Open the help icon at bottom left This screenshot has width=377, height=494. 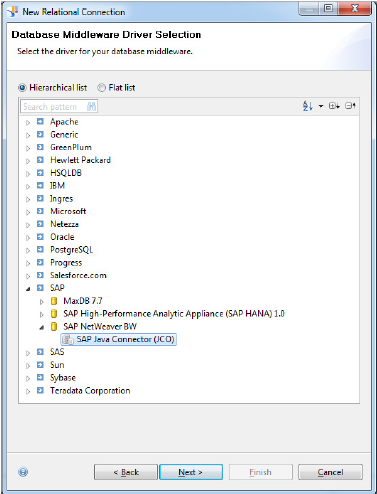pos(23,472)
